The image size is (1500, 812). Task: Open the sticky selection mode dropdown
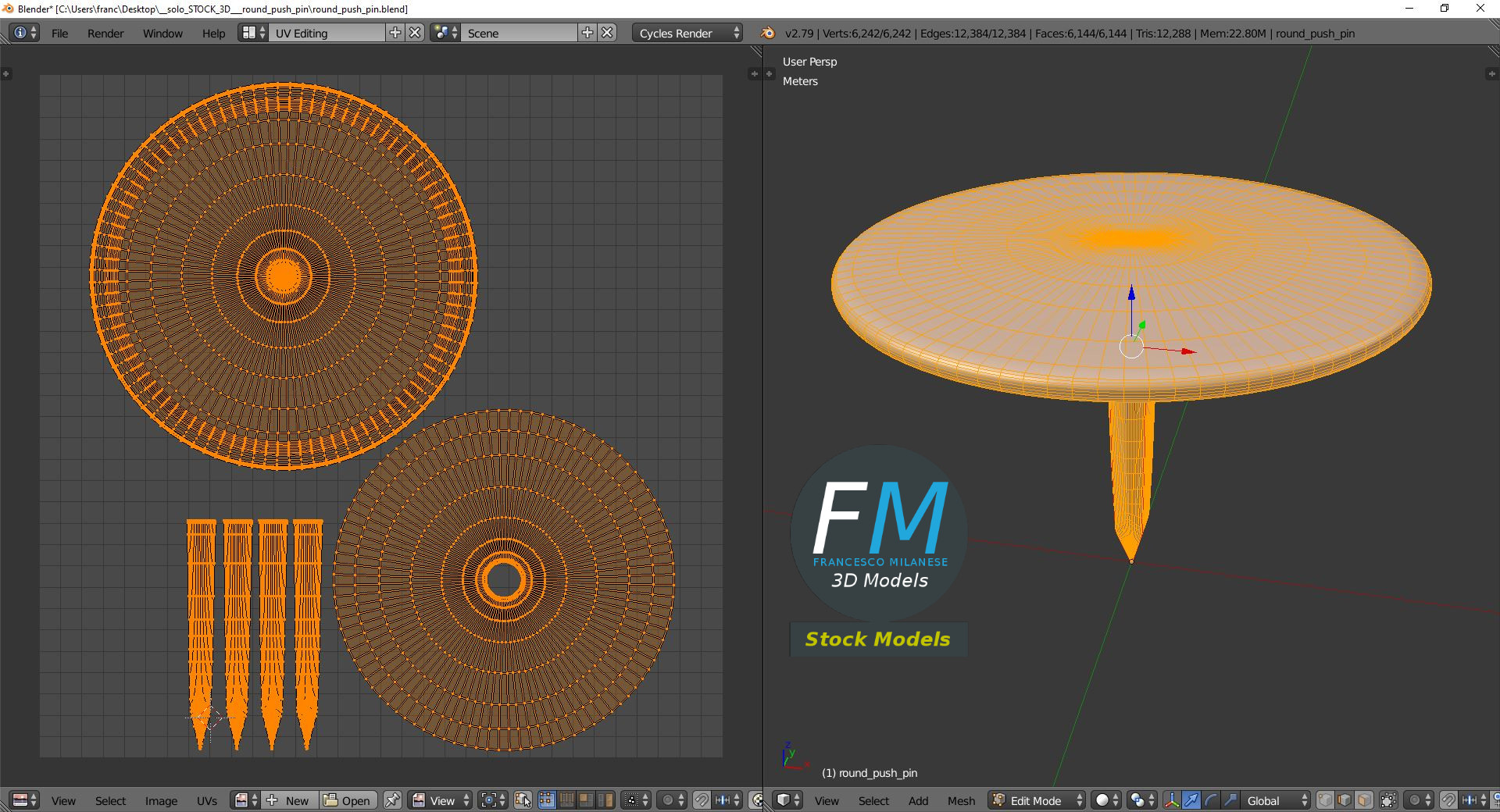636,800
